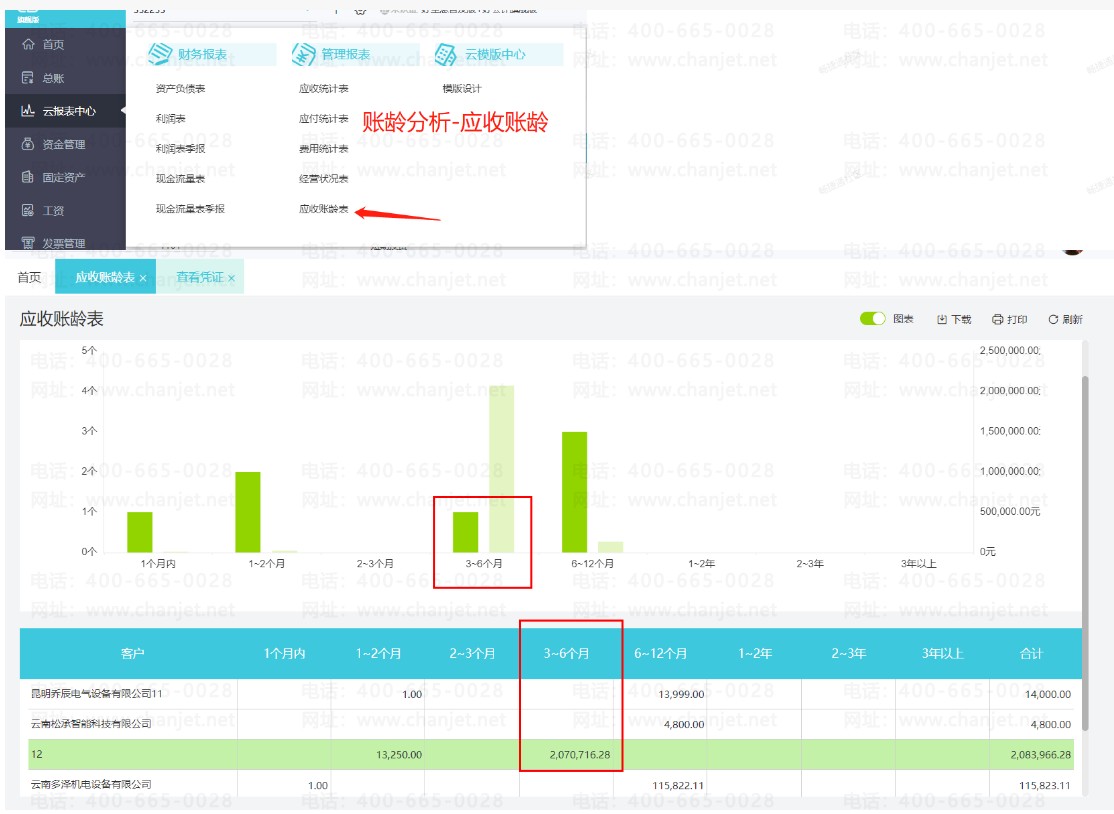Click the refresh icon beside 刷新
Screen dimensions: 1114x814
(1054, 320)
